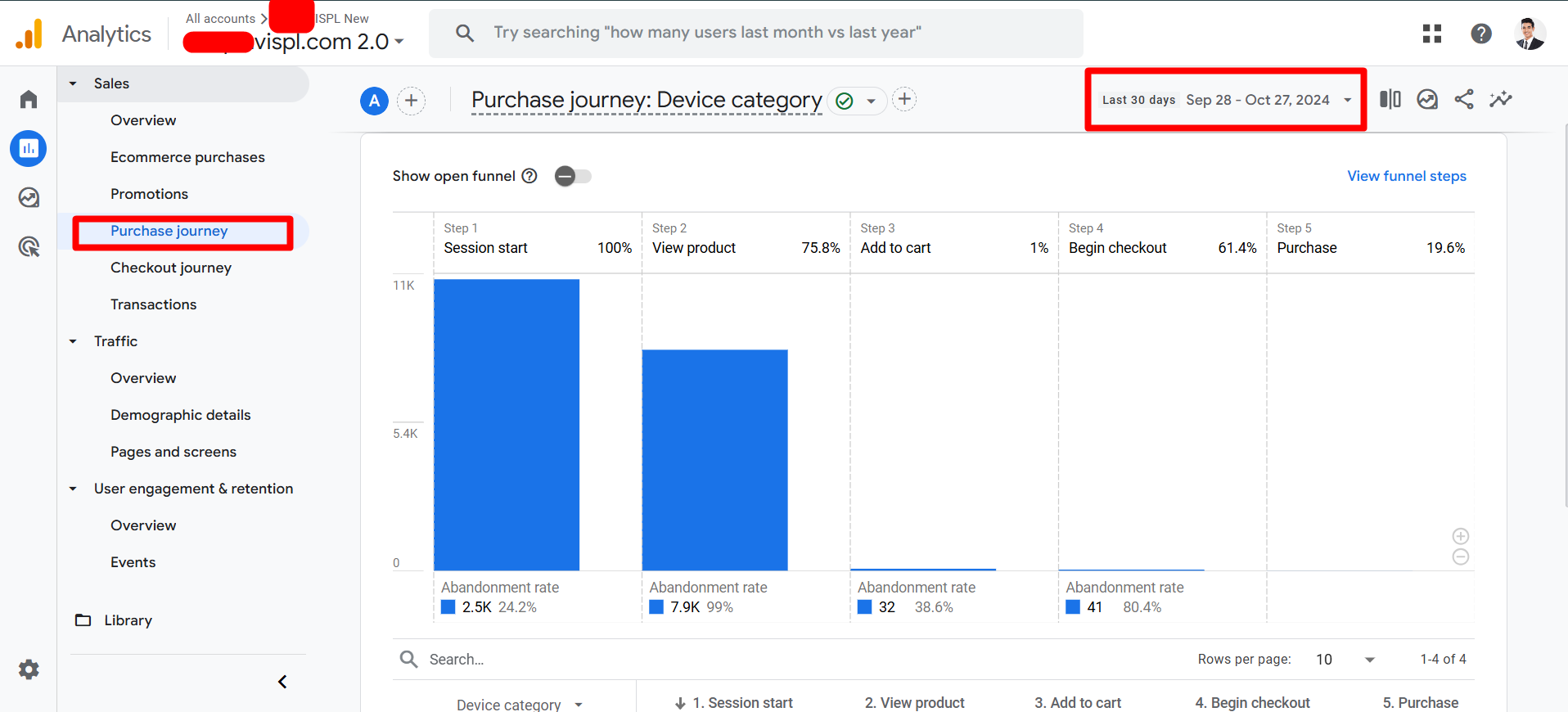Open the Explore icon in left rail
The image size is (1568, 712).
click(29, 197)
